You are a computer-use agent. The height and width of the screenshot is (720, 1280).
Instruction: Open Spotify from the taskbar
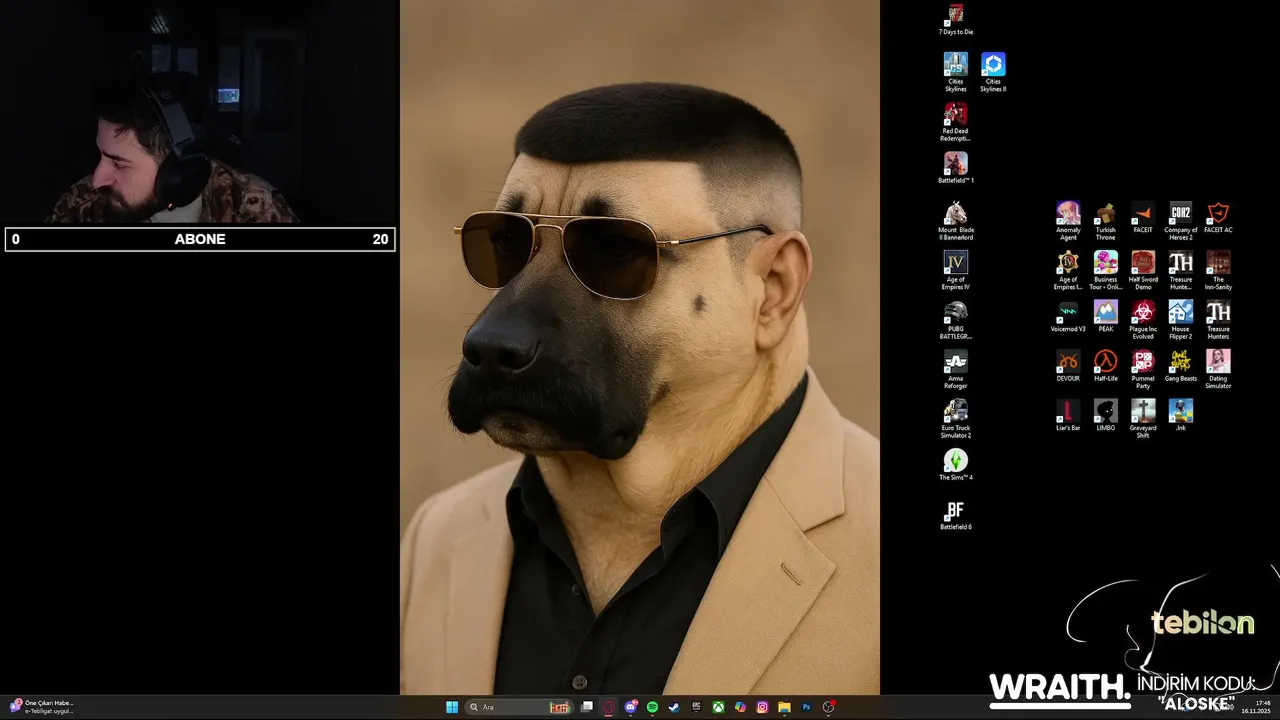coord(653,707)
